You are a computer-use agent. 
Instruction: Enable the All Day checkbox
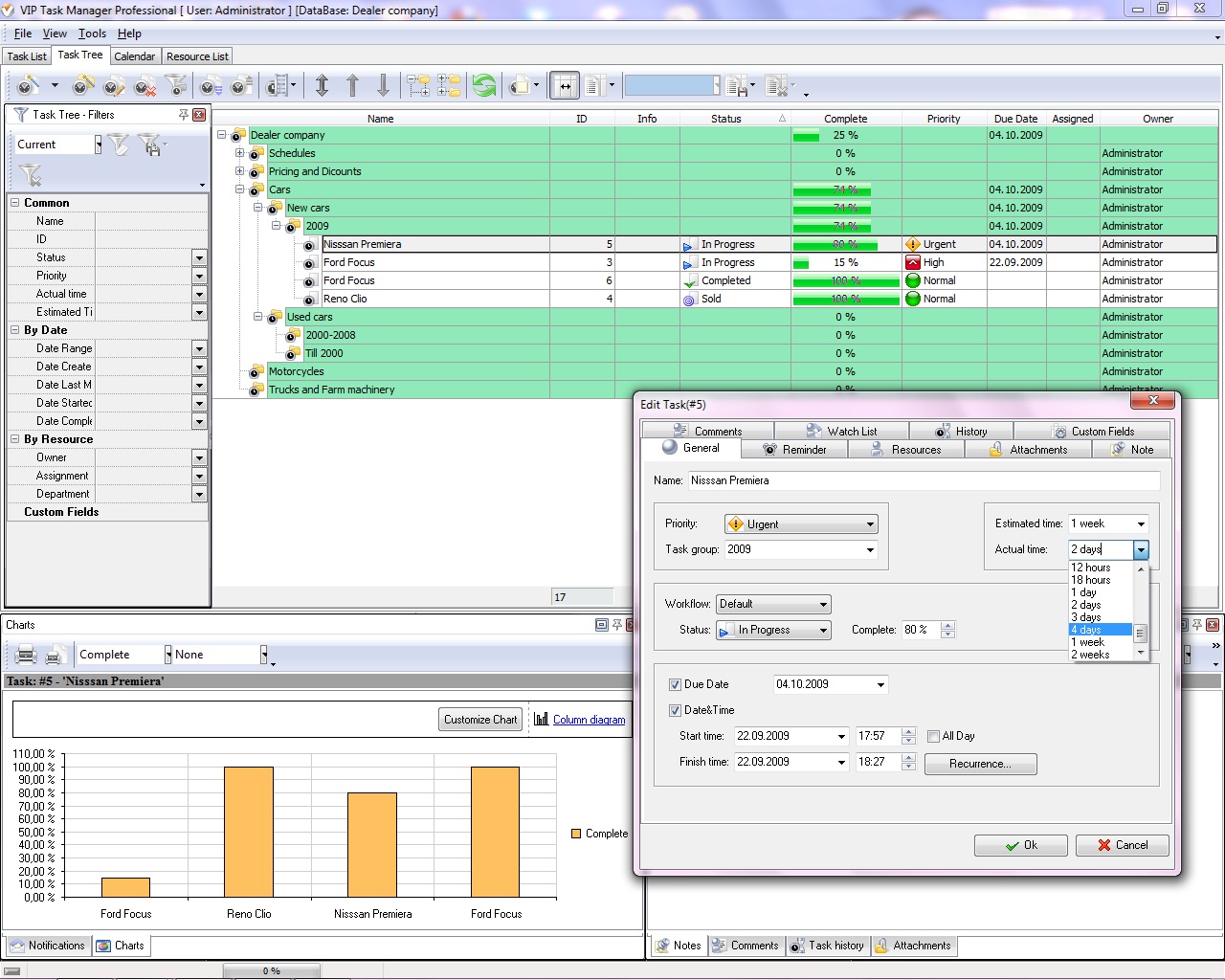pyautogui.click(x=933, y=737)
